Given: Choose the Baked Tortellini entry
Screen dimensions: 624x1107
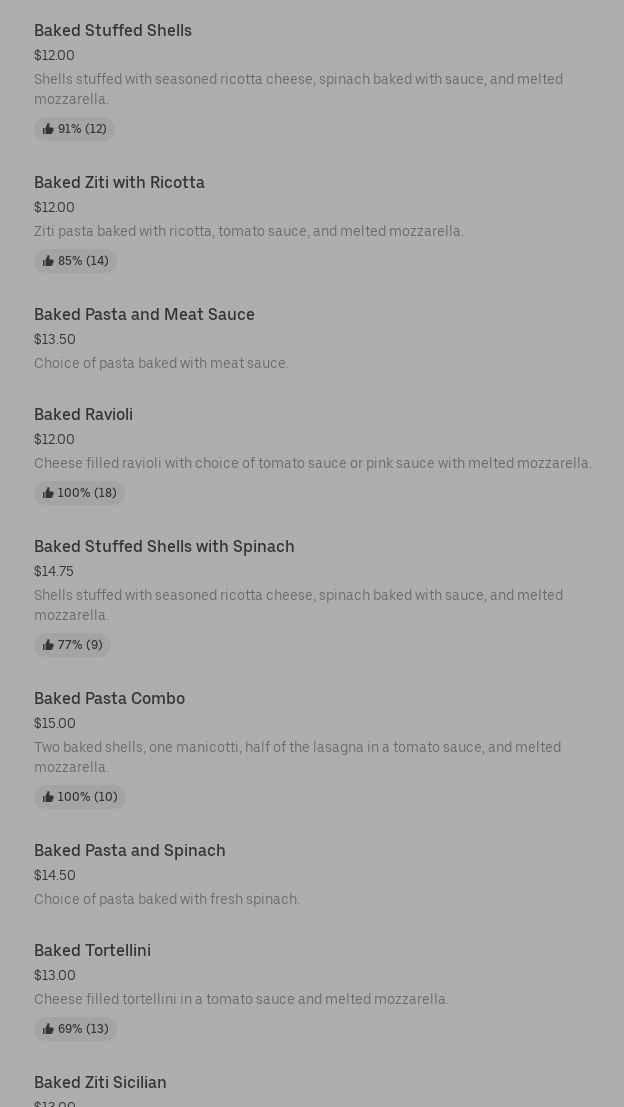Looking at the screenshot, I should pos(92,951).
